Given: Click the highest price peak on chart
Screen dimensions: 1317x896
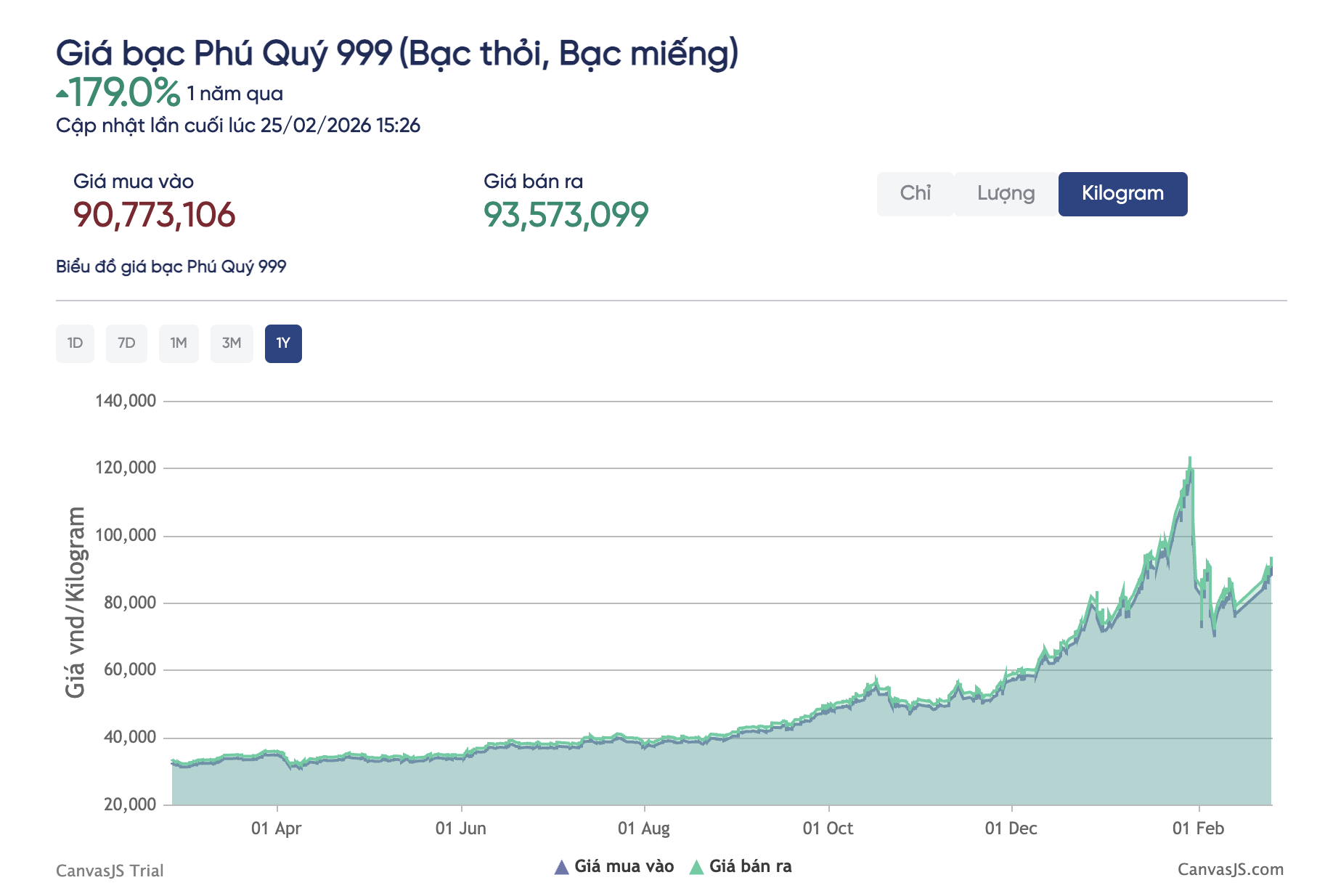Looking at the screenshot, I should coord(1189,459).
